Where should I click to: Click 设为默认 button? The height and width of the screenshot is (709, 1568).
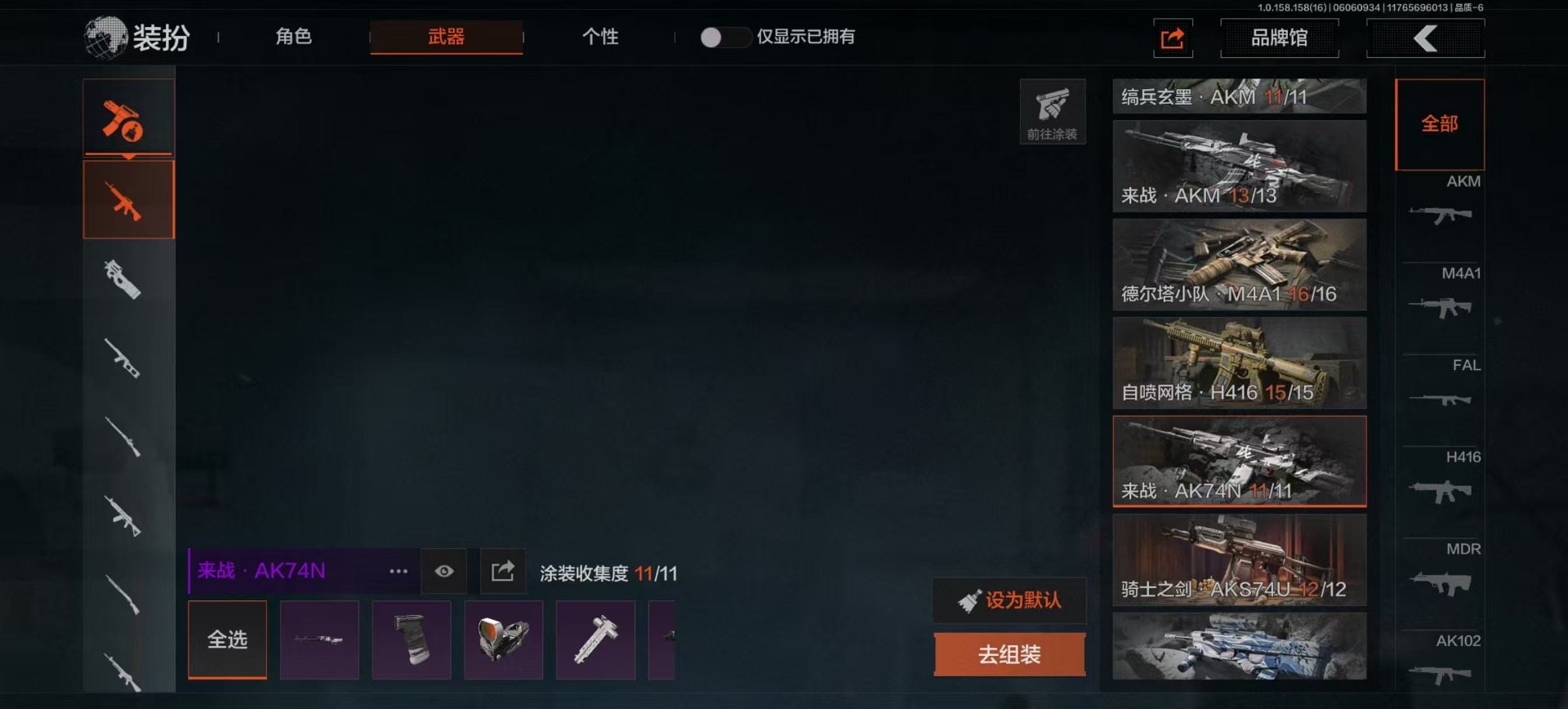(1009, 600)
